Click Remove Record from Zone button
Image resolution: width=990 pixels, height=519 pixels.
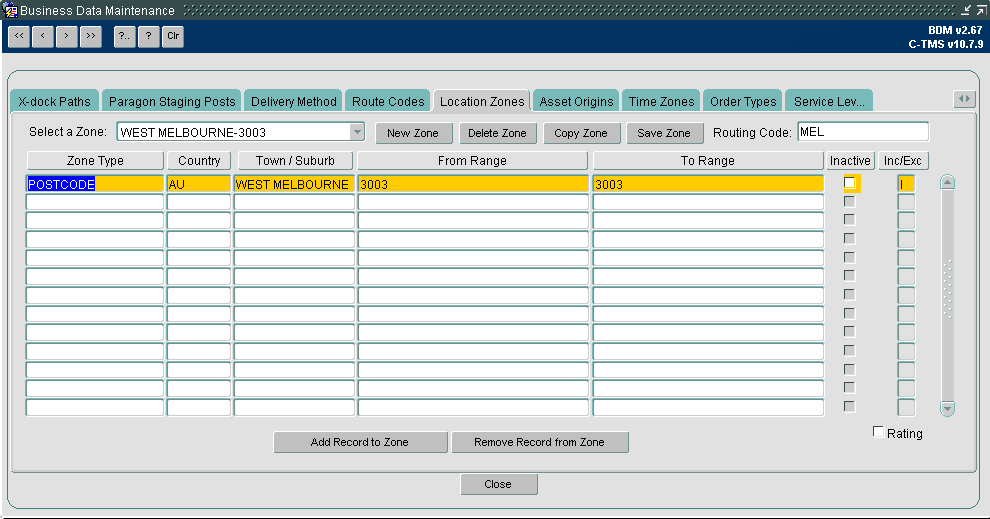pyautogui.click(x=539, y=443)
